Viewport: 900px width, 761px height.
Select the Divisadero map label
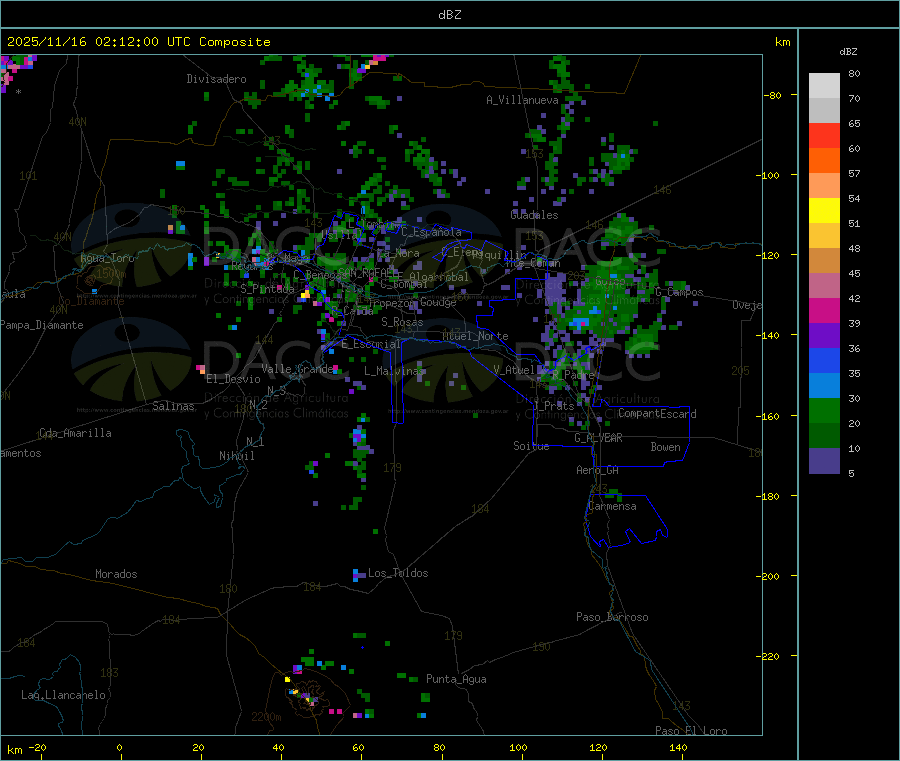tap(216, 79)
